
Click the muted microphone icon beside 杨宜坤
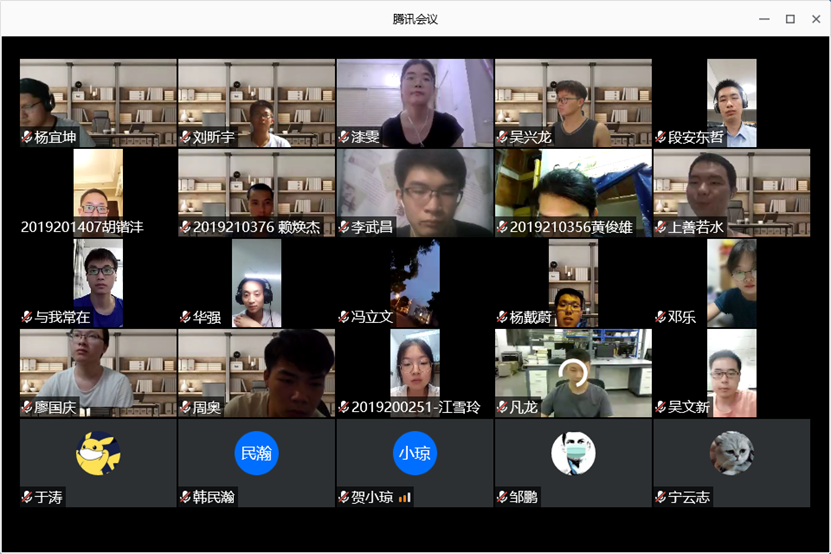click(27, 137)
